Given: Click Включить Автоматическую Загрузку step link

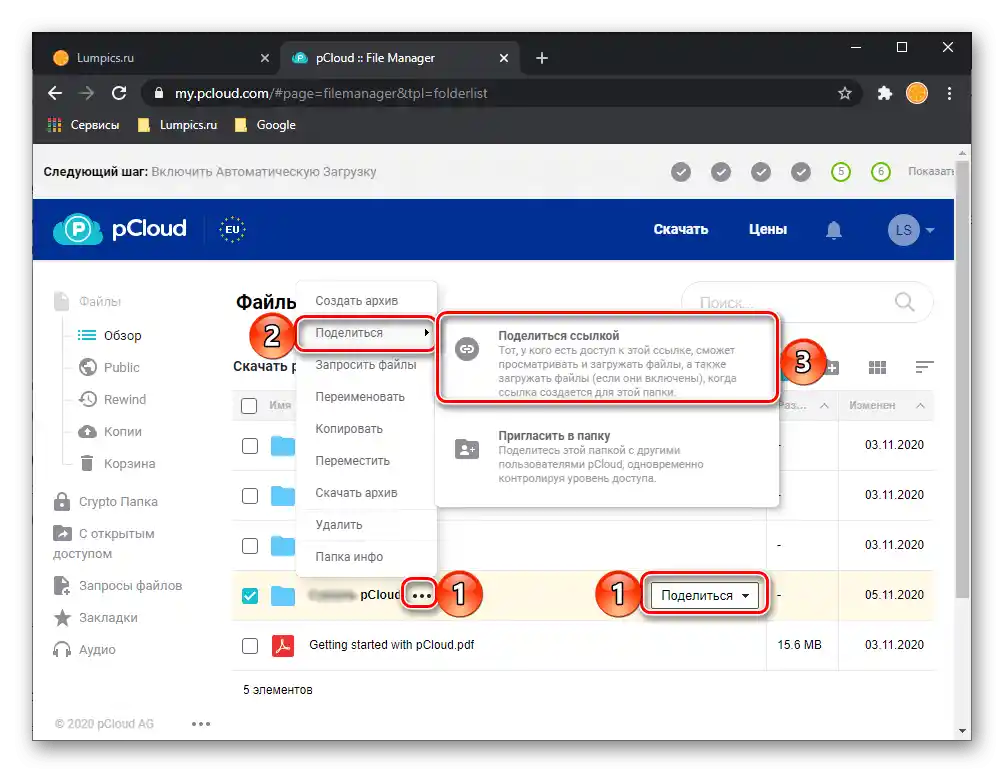Looking at the screenshot, I should pyautogui.click(x=264, y=172).
